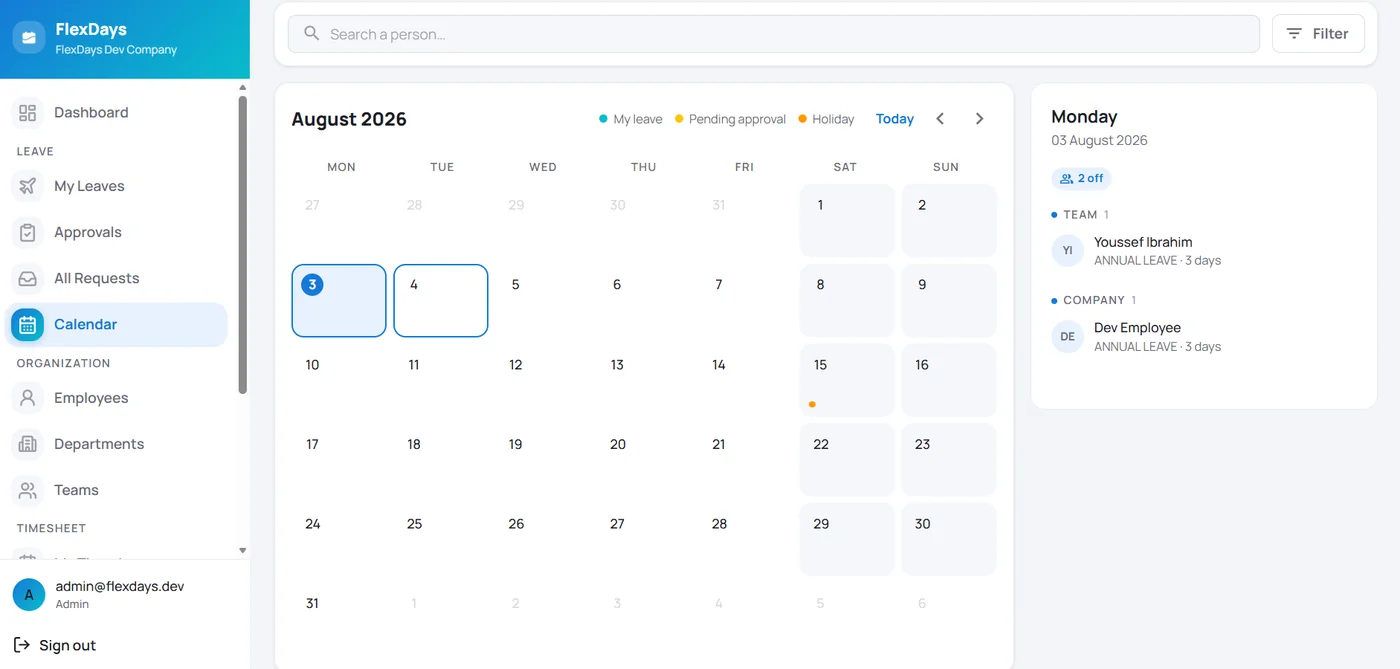1400x669 pixels.
Task: Click the Calendar sidebar icon
Action: click(x=28, y=324)
